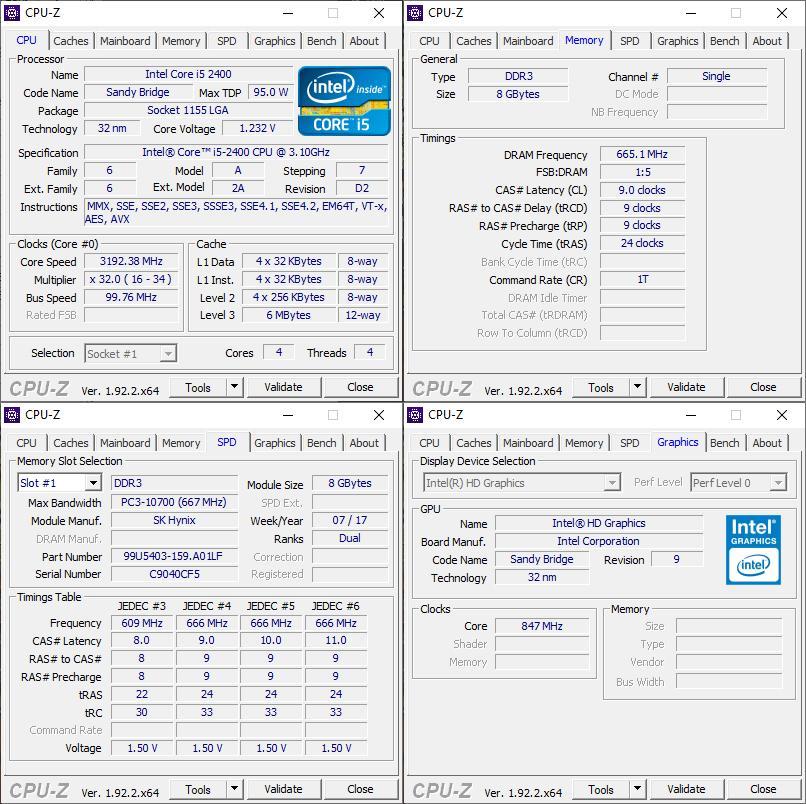
Task: Open Tools dropdown arrow in the SPD tab window
Action: point(234,789)
